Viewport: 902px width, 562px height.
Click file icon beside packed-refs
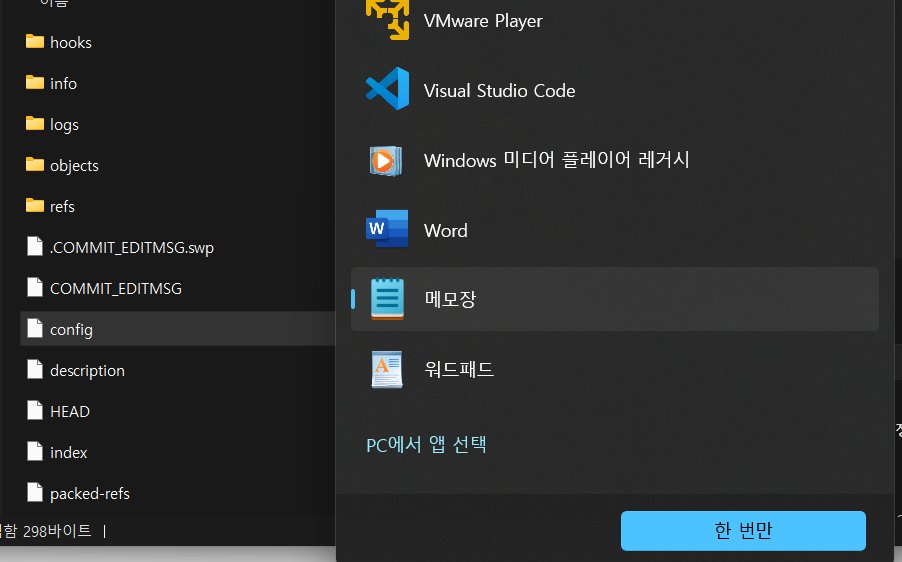[35, 492]
